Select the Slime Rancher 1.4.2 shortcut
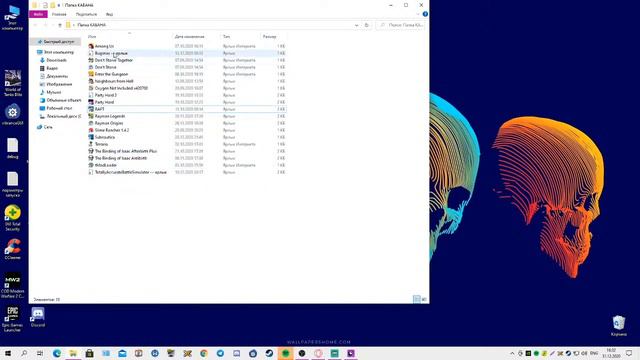 111,130
